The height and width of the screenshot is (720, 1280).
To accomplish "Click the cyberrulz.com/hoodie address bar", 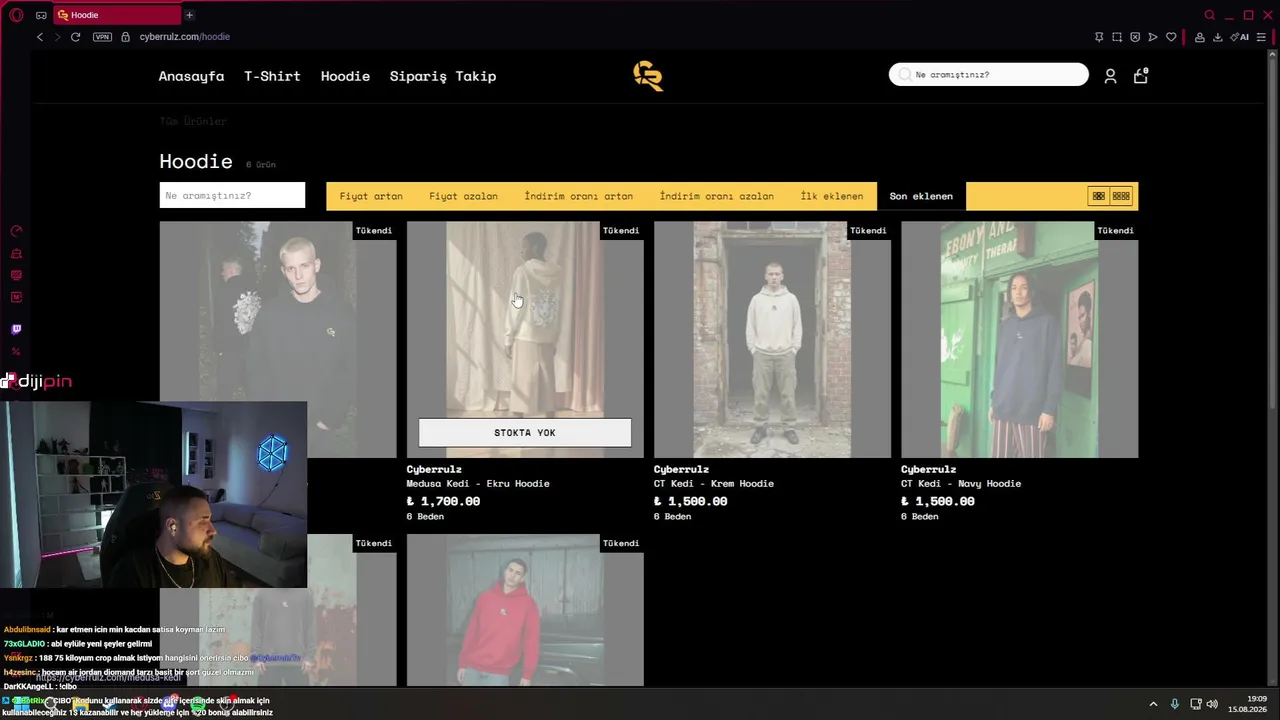I will (185, 37).
